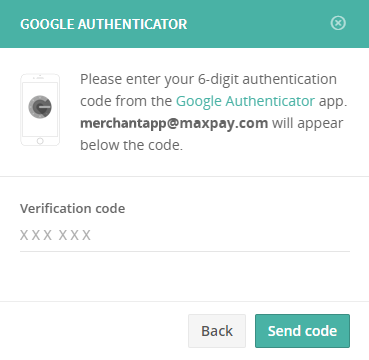Click "will appear" text beside the email

(308, 124)
